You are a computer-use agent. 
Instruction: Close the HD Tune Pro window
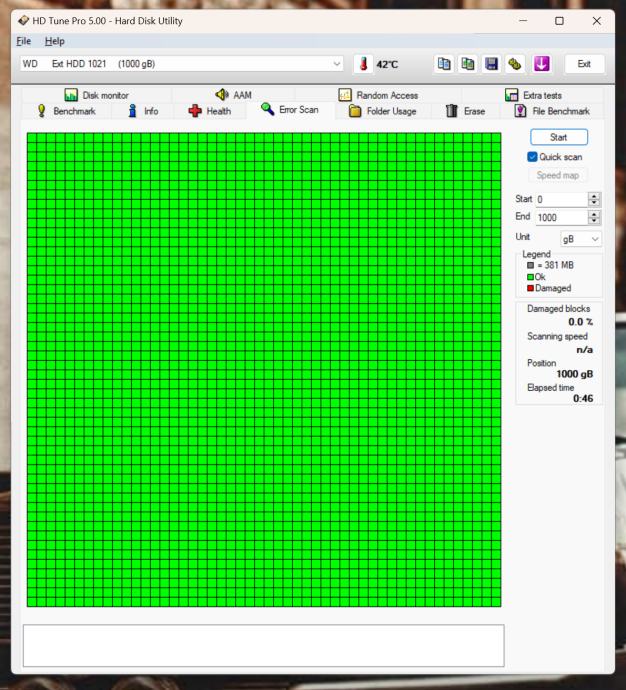(x=597, y=21)
